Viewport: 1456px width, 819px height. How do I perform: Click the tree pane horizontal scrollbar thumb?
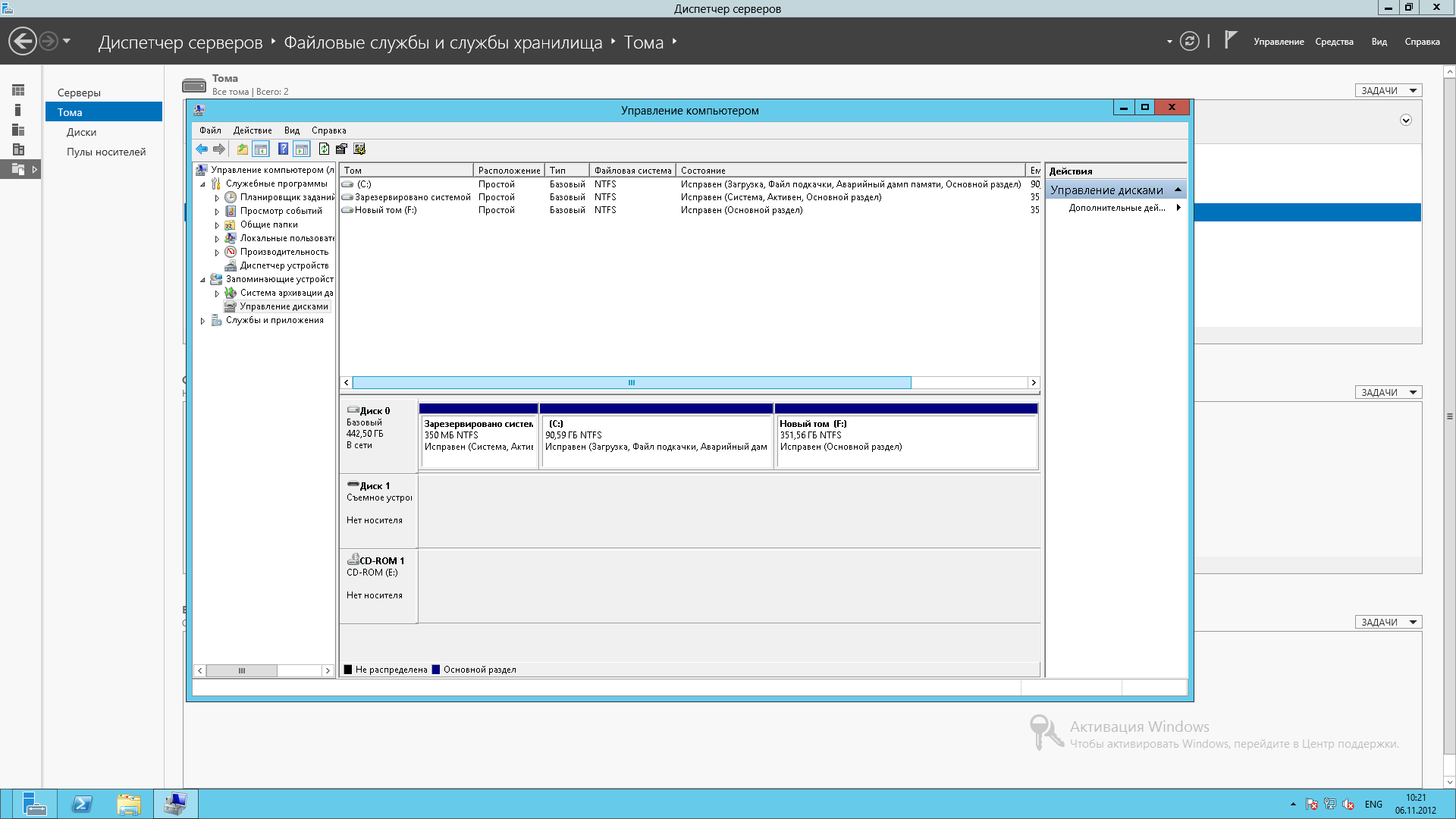pos(242,671)
